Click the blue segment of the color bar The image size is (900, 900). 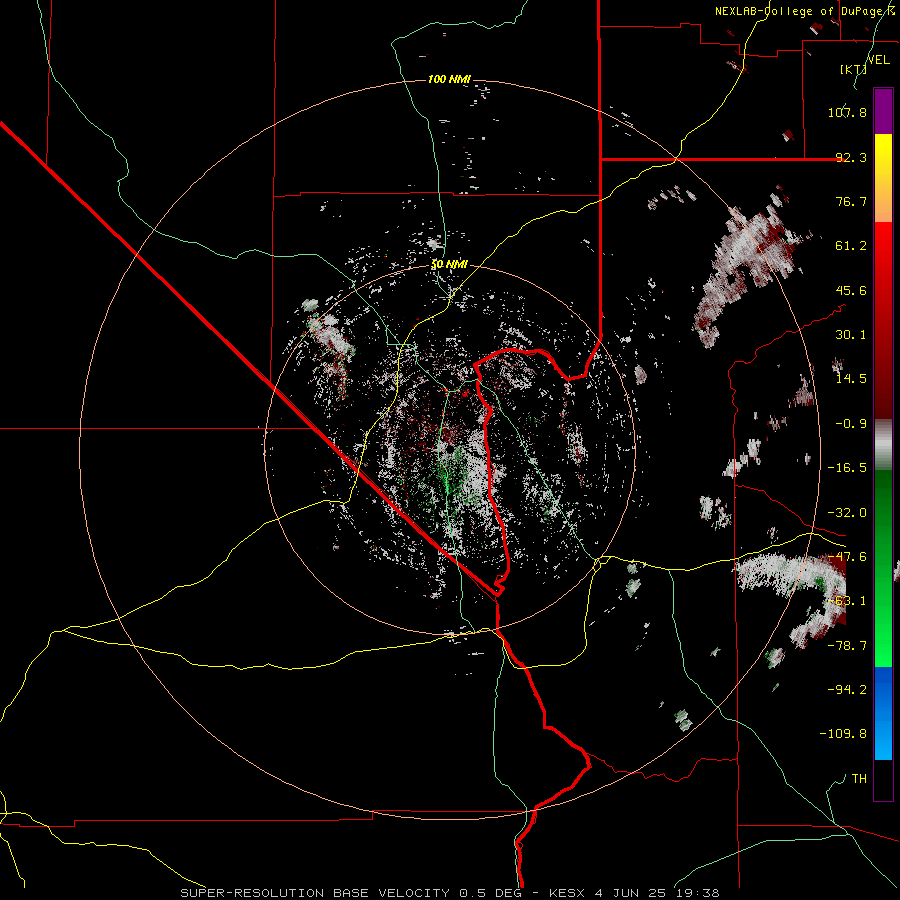pyautogui.click(x=883, y=713)
